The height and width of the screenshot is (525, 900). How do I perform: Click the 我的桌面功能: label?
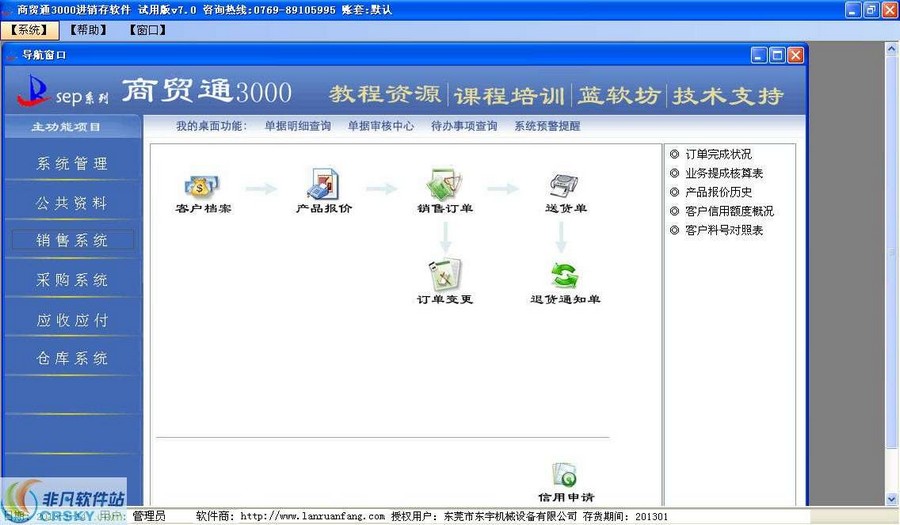click(211, 126)
